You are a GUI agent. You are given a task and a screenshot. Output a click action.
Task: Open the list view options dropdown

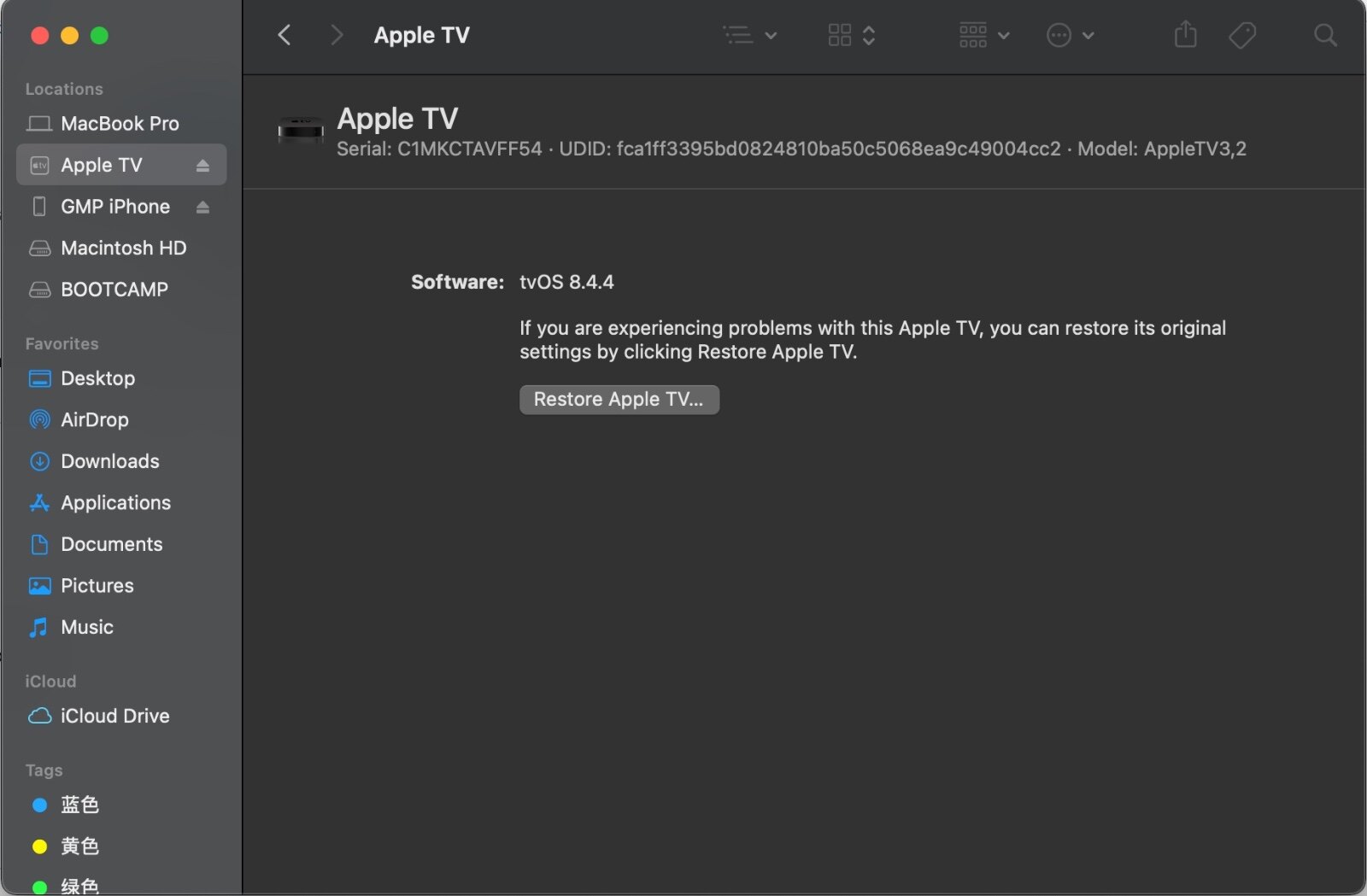tap(750, 35)
